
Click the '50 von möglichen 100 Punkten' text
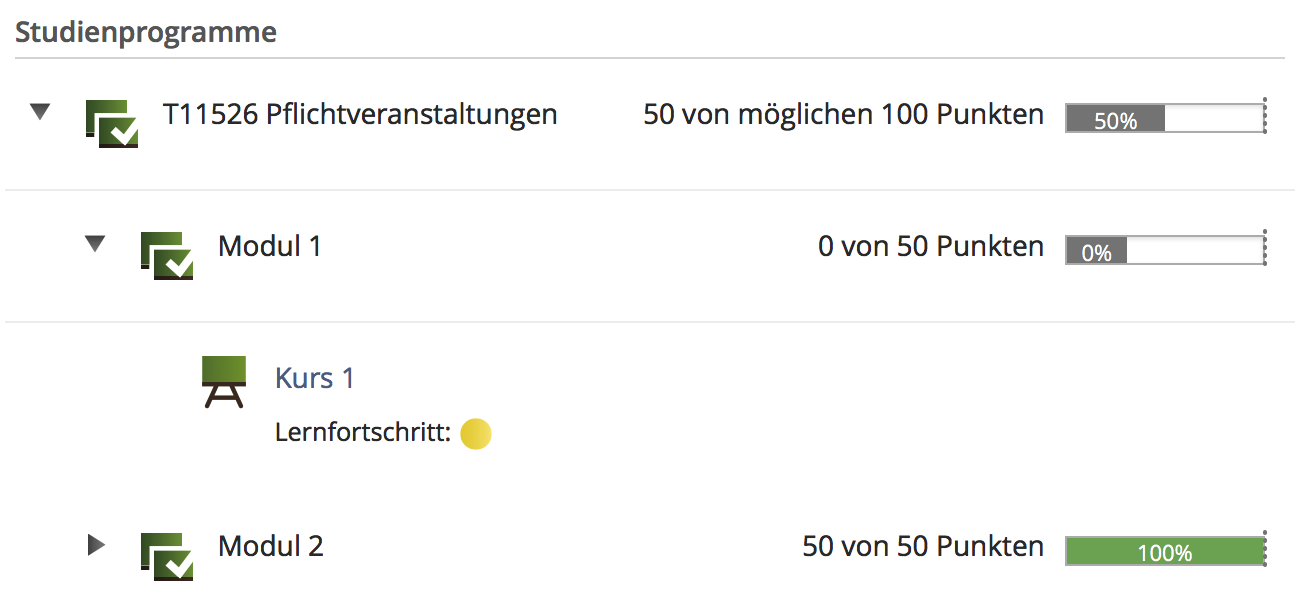point(843,114)
